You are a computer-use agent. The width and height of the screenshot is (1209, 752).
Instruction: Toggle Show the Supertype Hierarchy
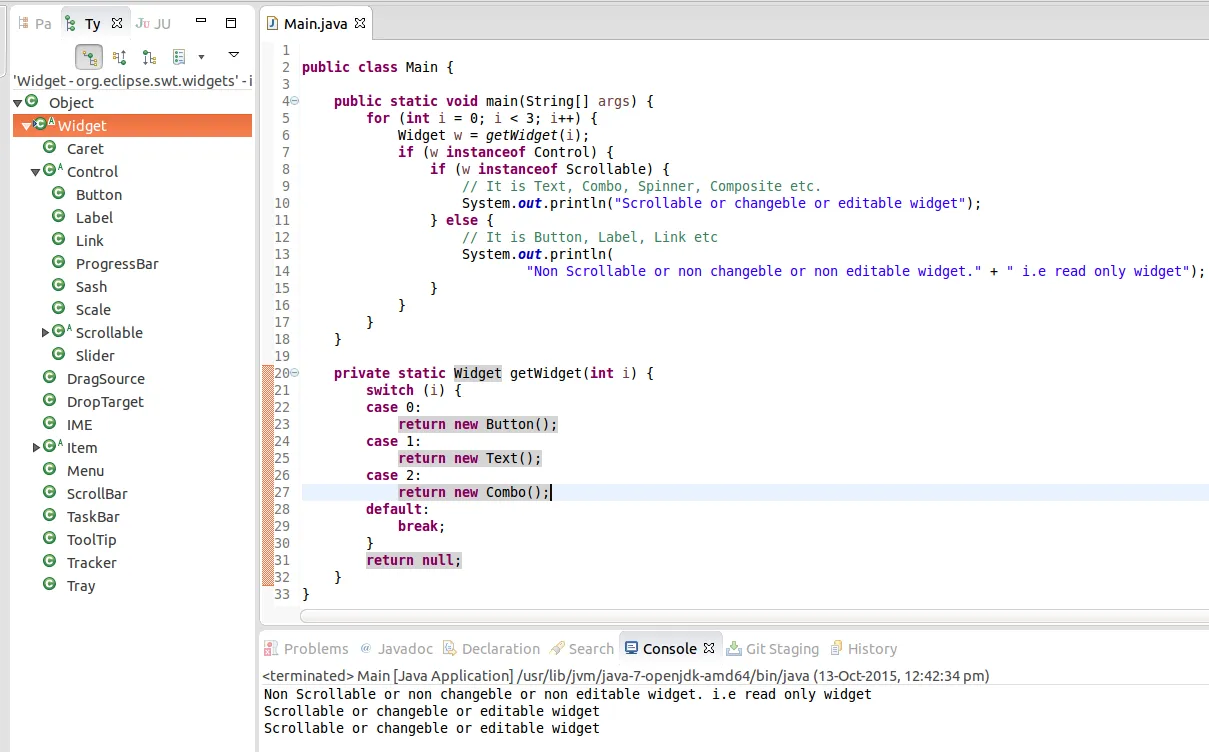tap(119, 57)
